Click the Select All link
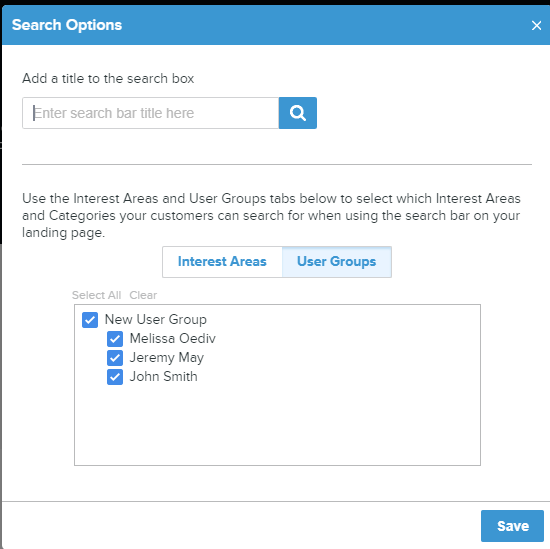This screenshot has width=550, height=549. click(96, 295)
